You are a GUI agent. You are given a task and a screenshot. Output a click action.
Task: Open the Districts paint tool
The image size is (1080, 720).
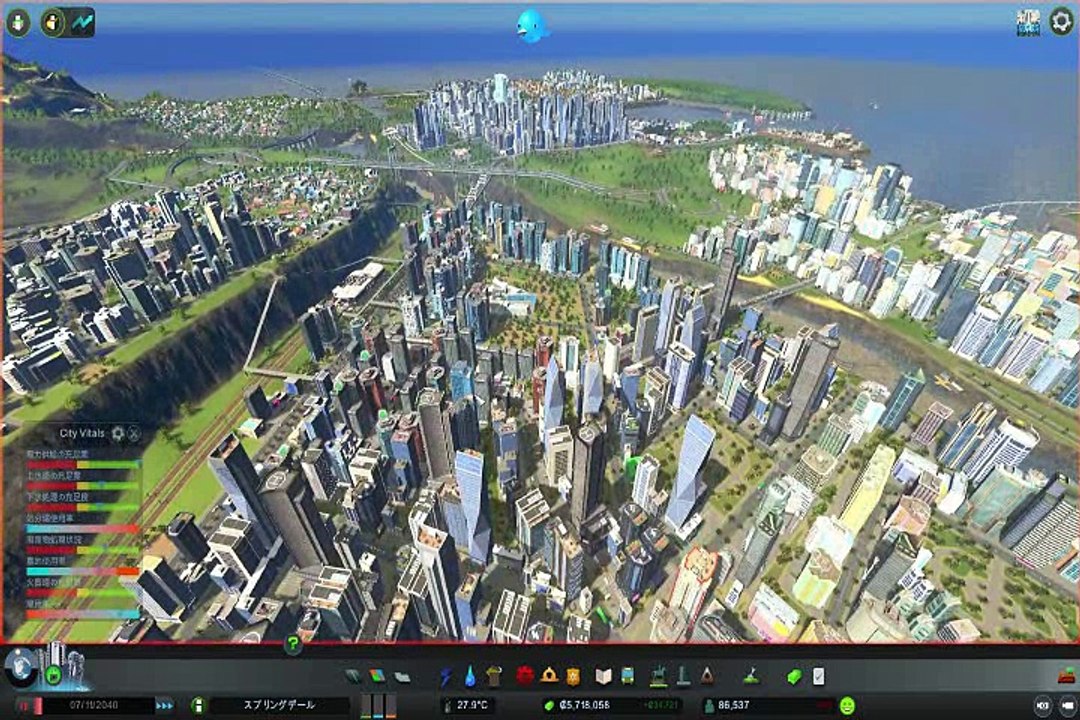(x=402, y=677)
